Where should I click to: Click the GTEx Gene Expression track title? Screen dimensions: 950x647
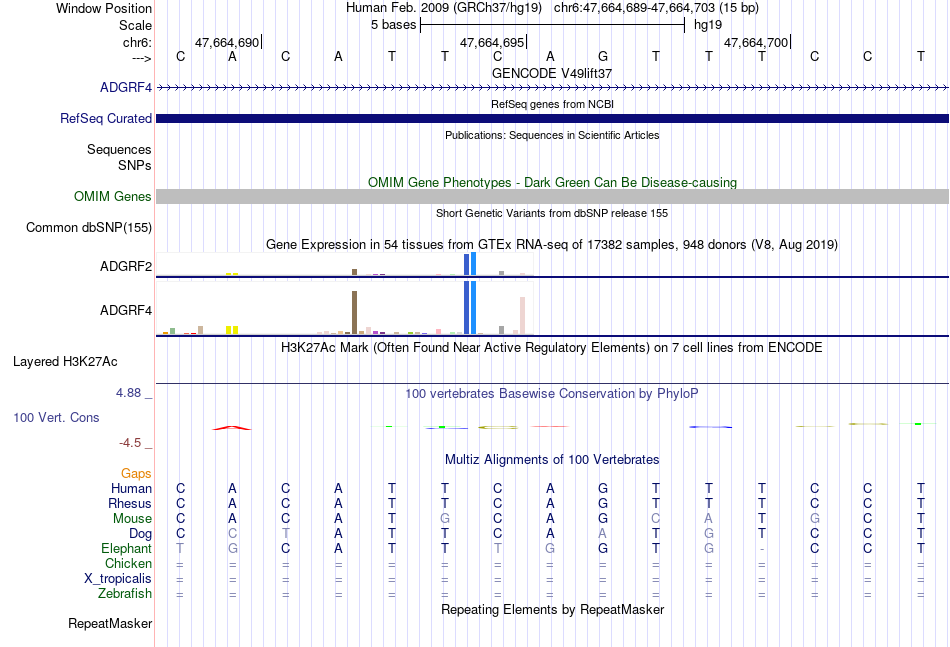552,245
